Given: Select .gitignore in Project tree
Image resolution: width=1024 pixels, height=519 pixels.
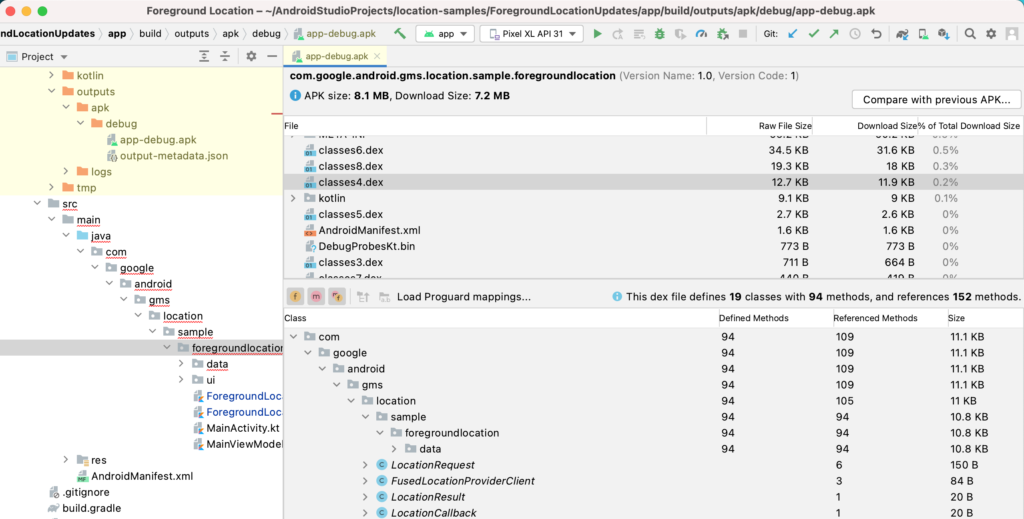Looking at the screenshot, I should click(x=86, y=492).
